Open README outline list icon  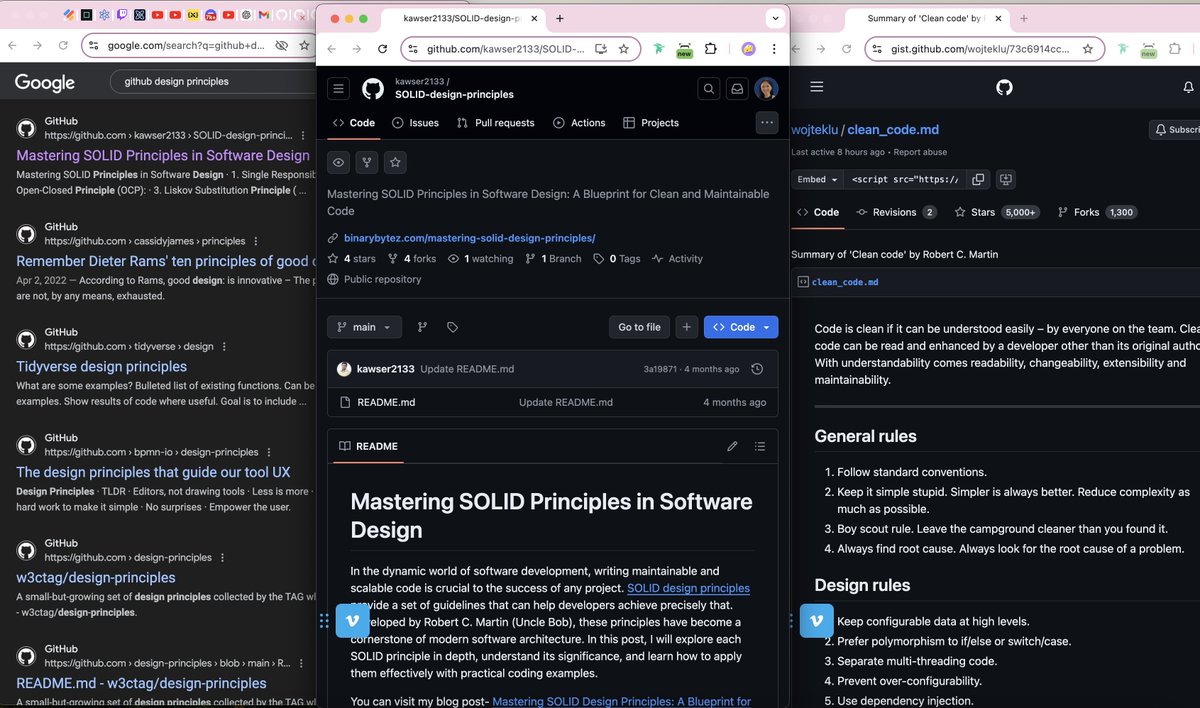pyautogui.click(x=760, y=446)
